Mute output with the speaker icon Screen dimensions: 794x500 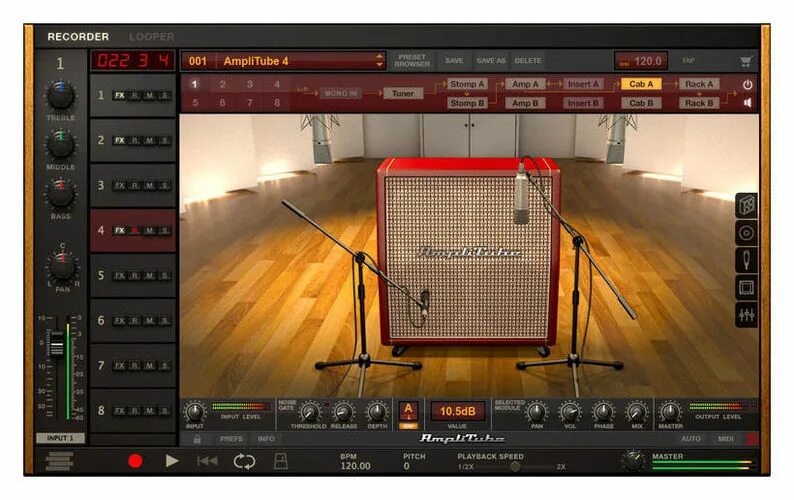coord(747,103)
